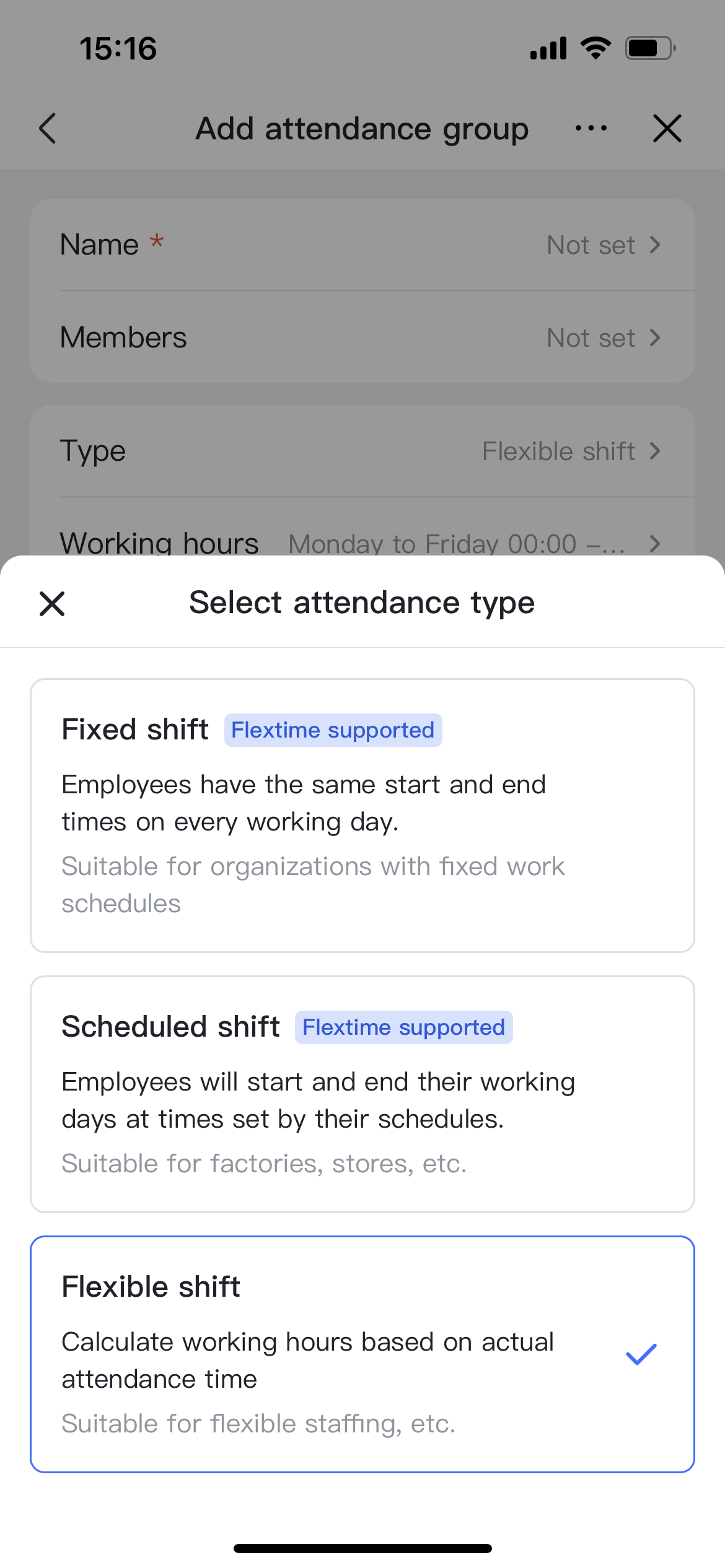725x1568 pixels.
Task: Open the Type dropdown showing Flexible shift
Action: tap(570, 451)
